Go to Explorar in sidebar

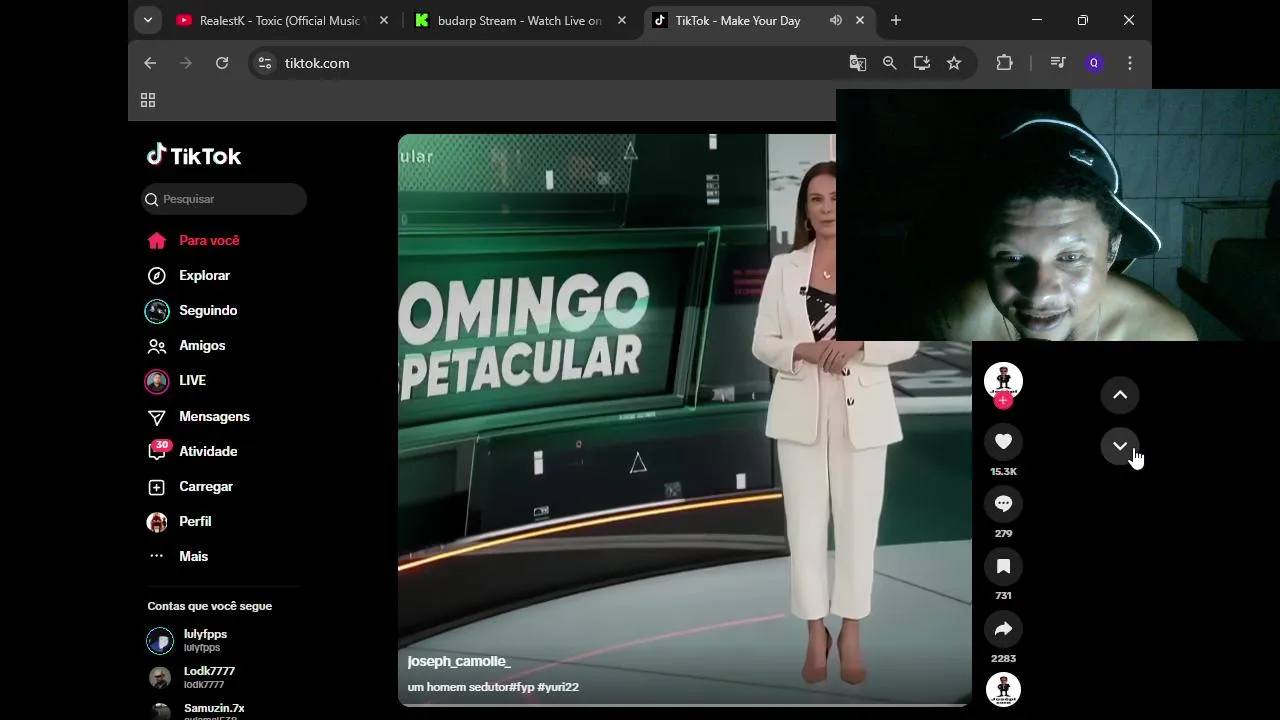(189, 275)
